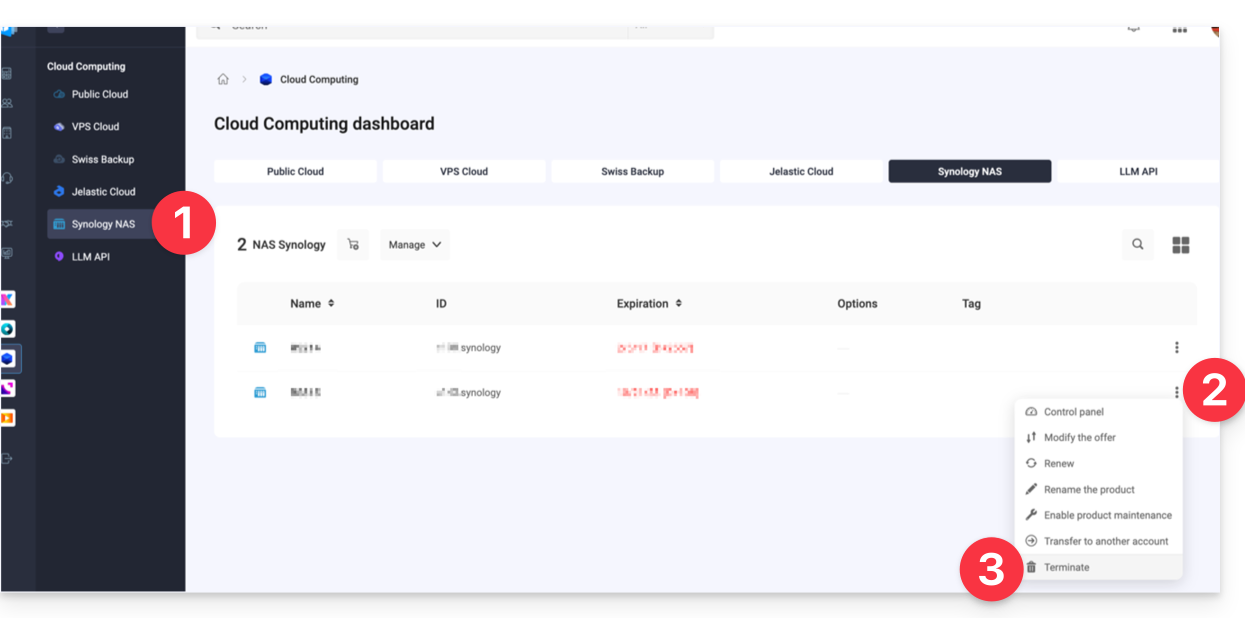Open VPS Cloud in the sidebar

coord(95,127)
